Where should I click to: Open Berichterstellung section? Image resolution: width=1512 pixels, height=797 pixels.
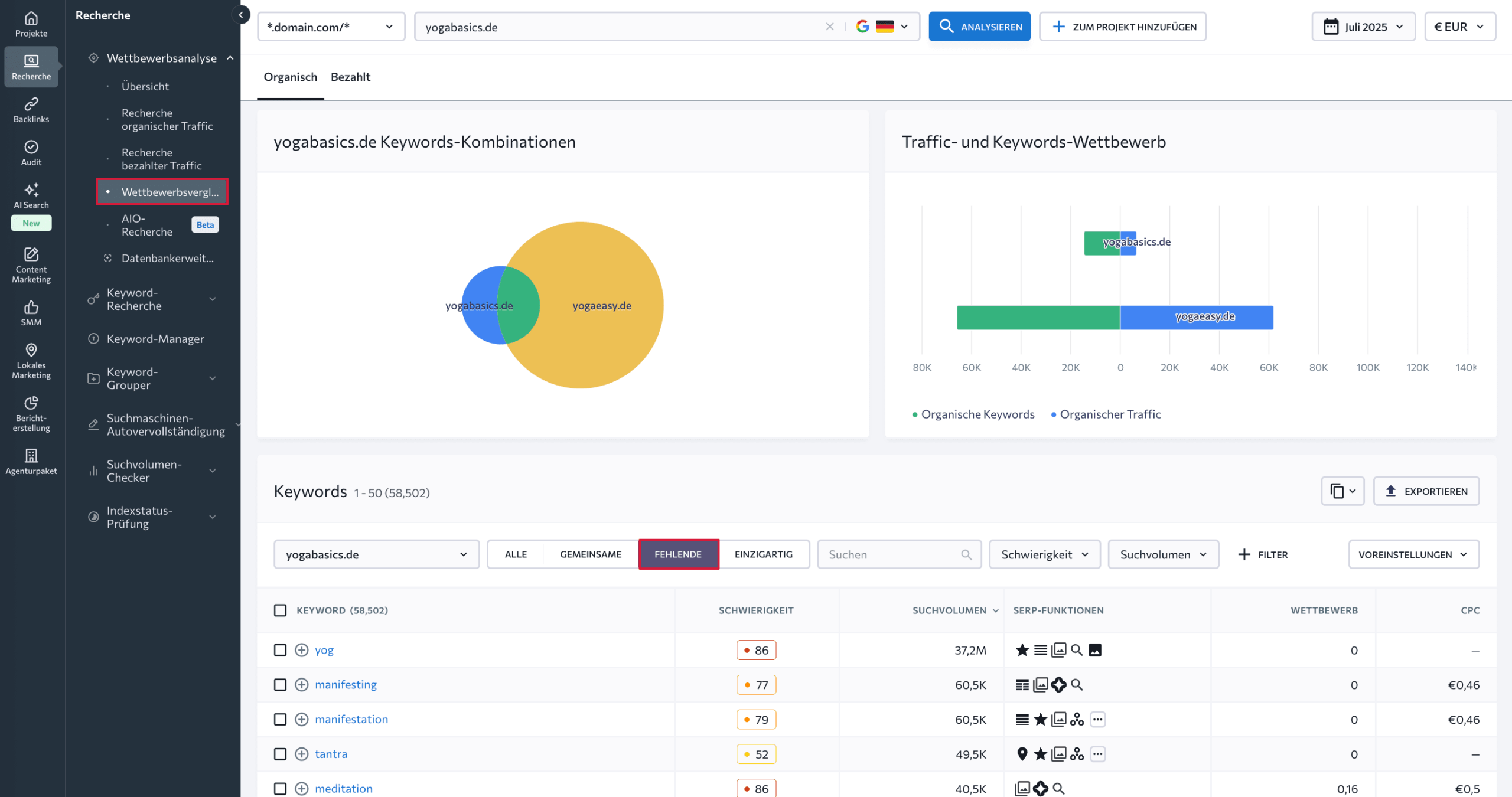click(x=31, y=413)
